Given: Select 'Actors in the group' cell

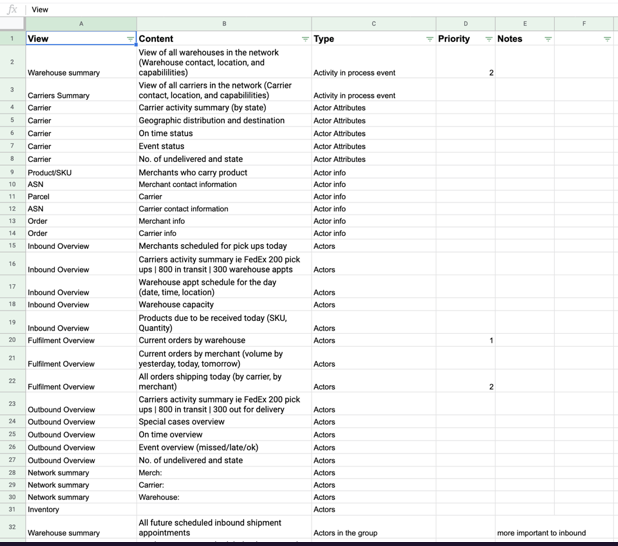Looking at the screenshot, I should [x=374, y=527].
